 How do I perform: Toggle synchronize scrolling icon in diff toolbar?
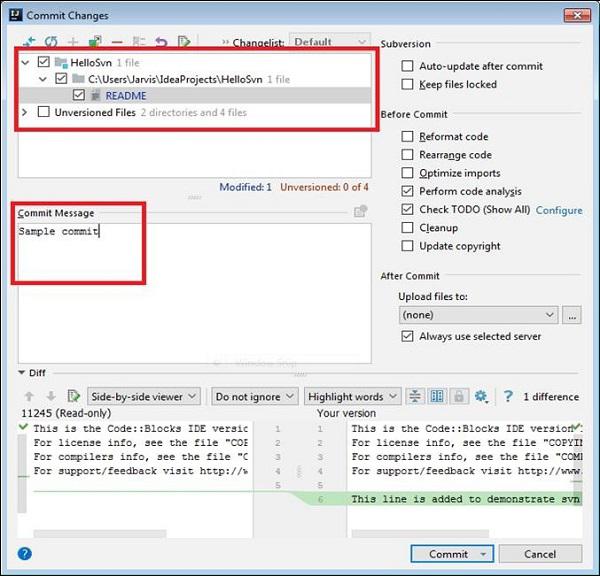437,397
